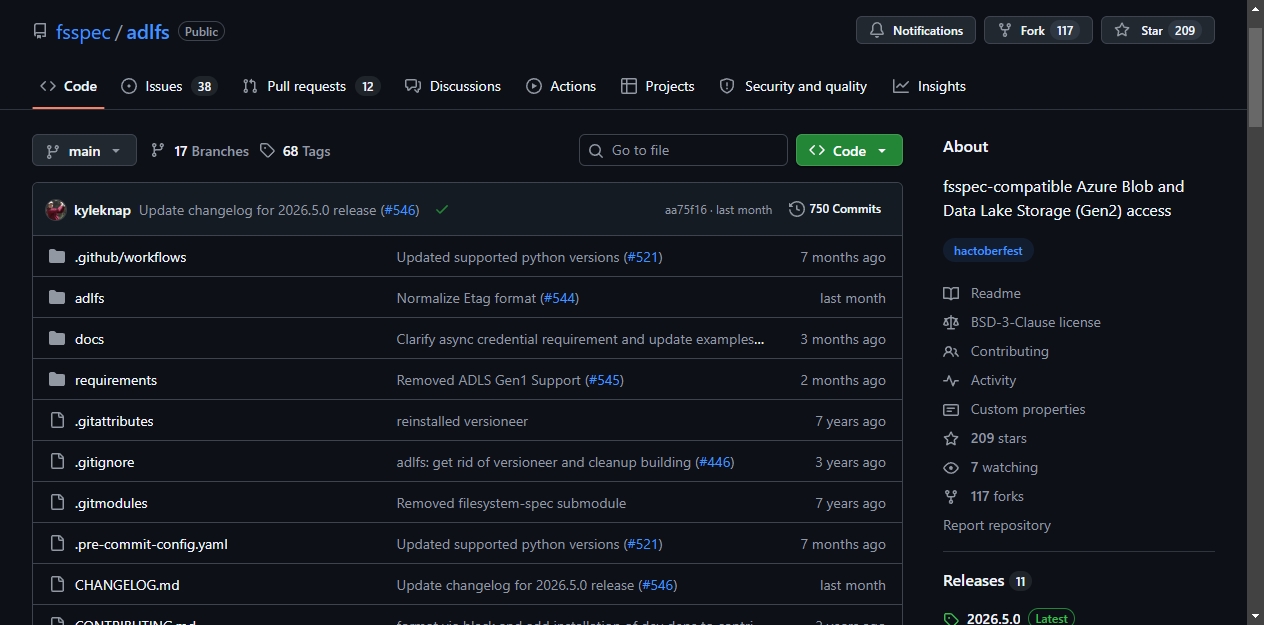Click the folder icon for docs
The image size is (1264, 625).
(57, 339)
